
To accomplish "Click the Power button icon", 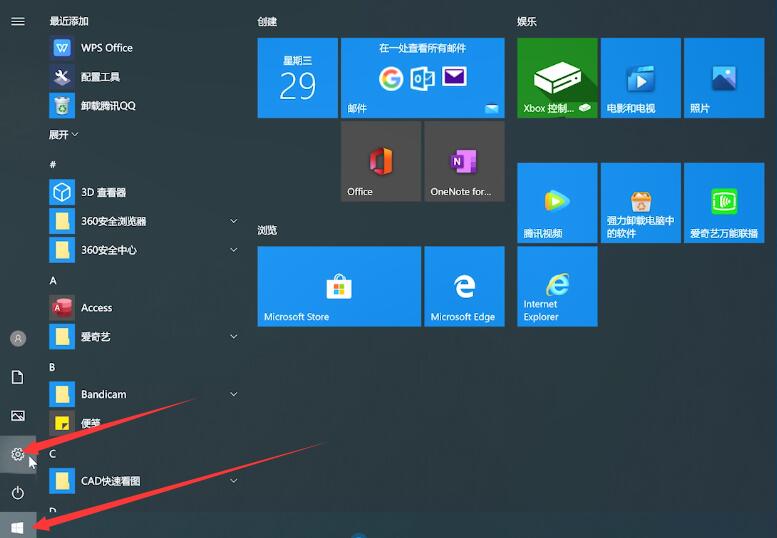I will [18, 493].
